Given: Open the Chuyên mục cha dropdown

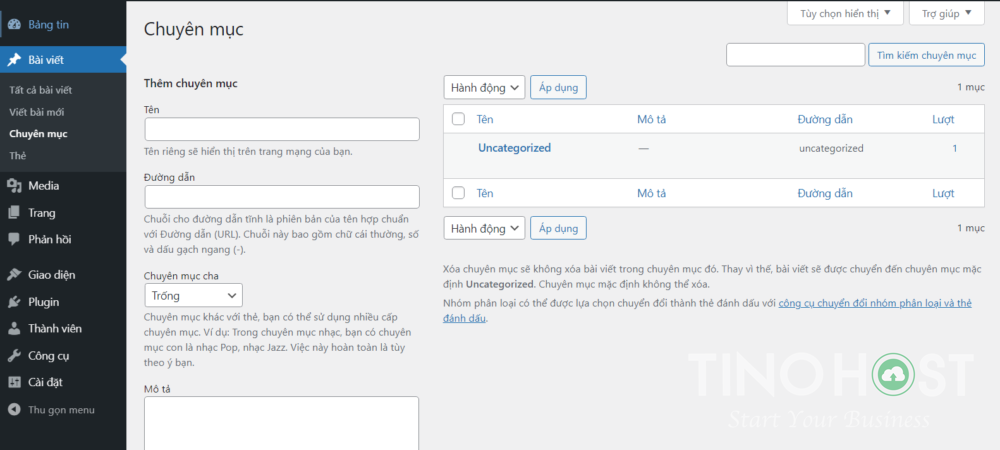Looking at the screenshot, I should pos(193,296).
